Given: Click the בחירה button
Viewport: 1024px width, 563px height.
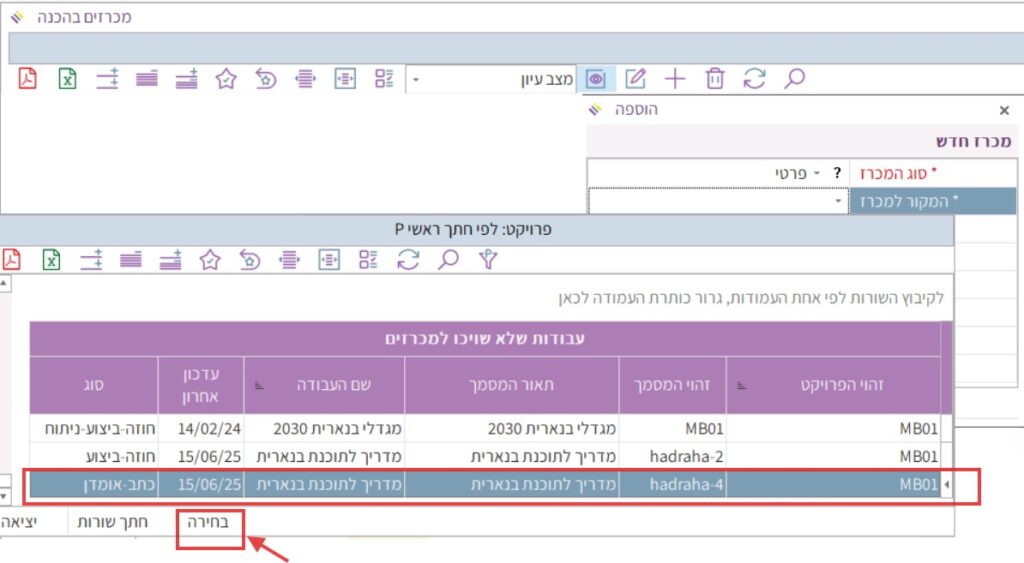Looking at the screenshot, I should 210,522.
